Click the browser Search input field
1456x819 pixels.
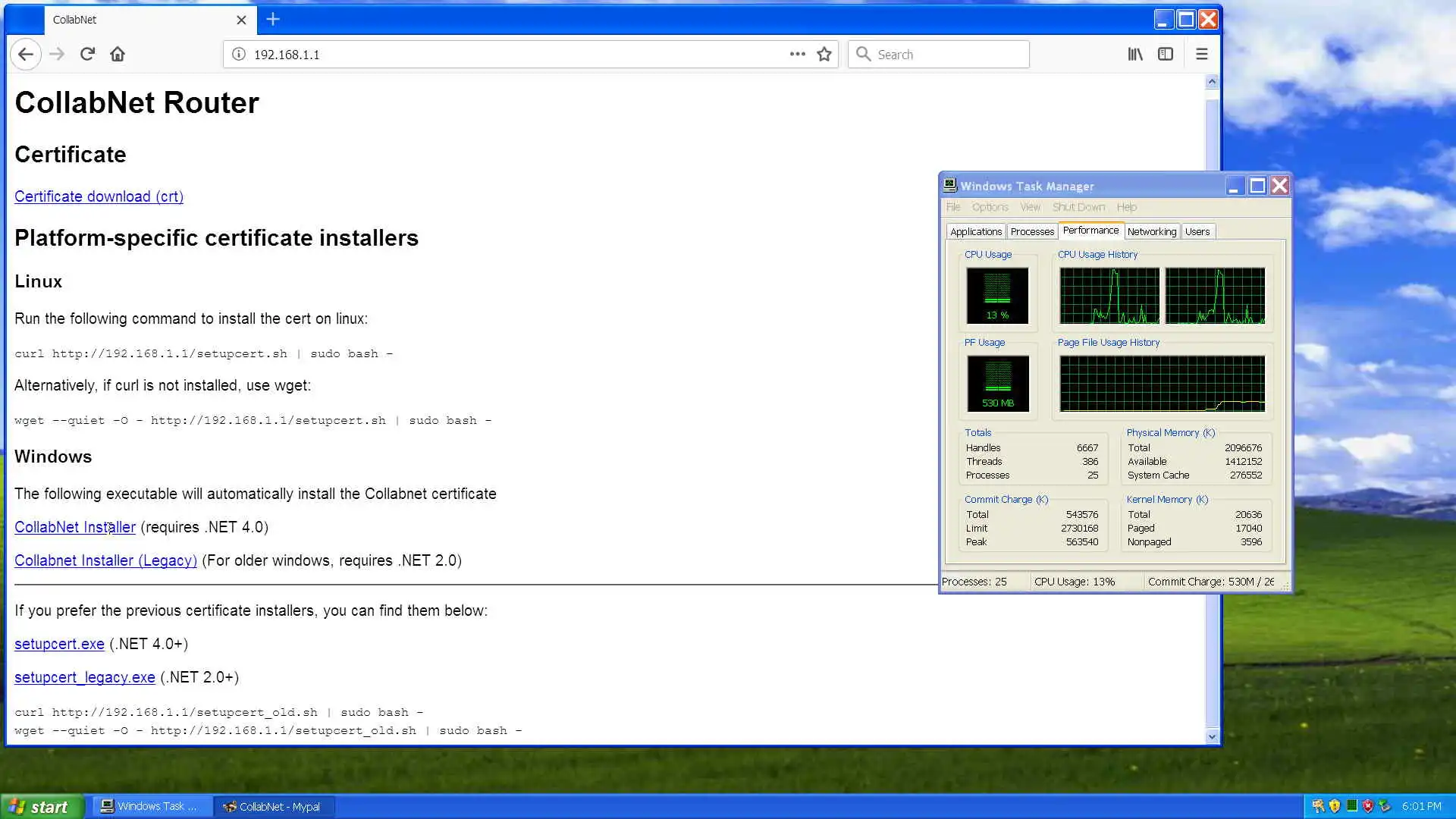click(948, 54)
